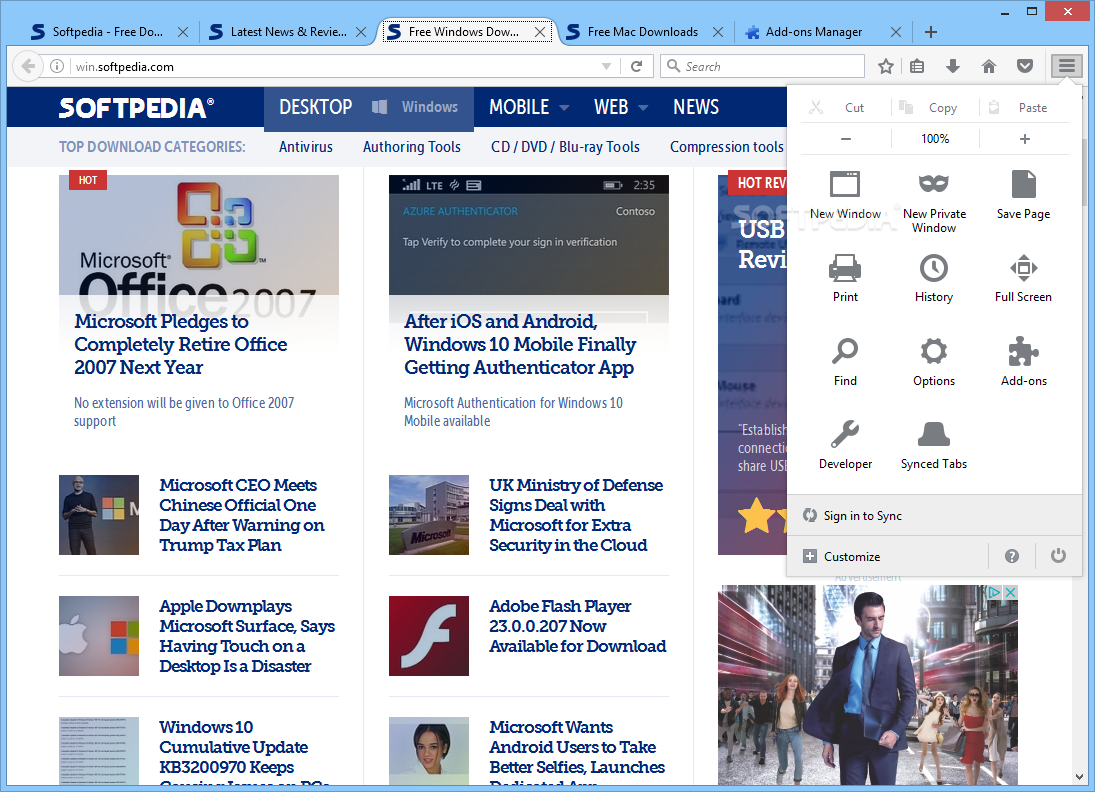Expand URL bar history dropdown
This screenshot has height=792, width=1095.
click(x=606, y=66)
